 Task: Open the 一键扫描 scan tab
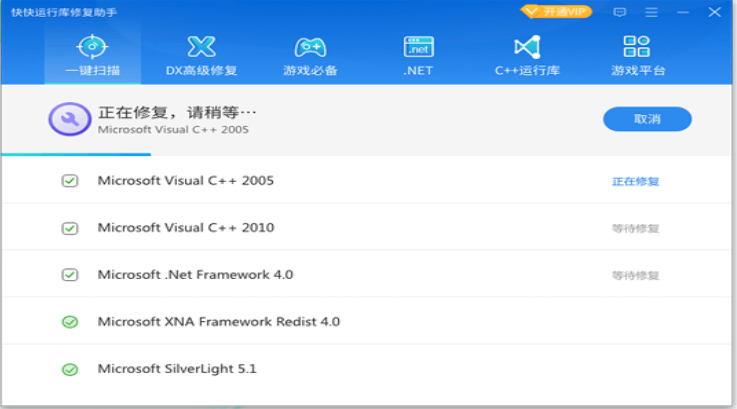tap(93, 55)
